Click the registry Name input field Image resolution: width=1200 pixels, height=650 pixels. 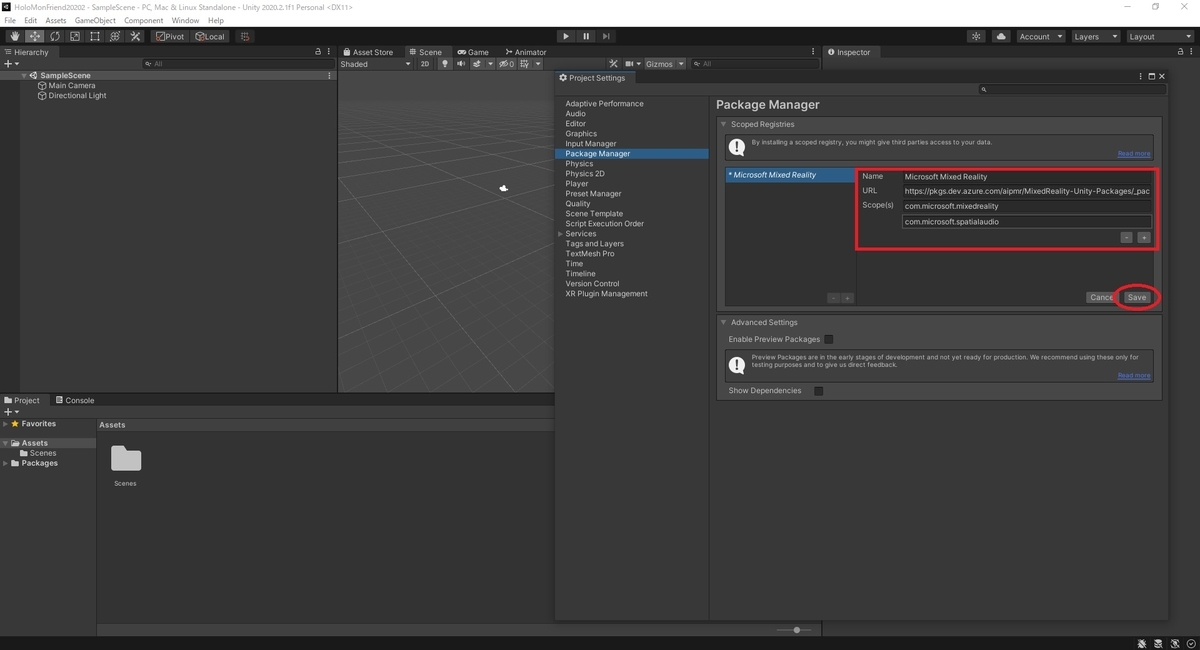pos(1027,177)
